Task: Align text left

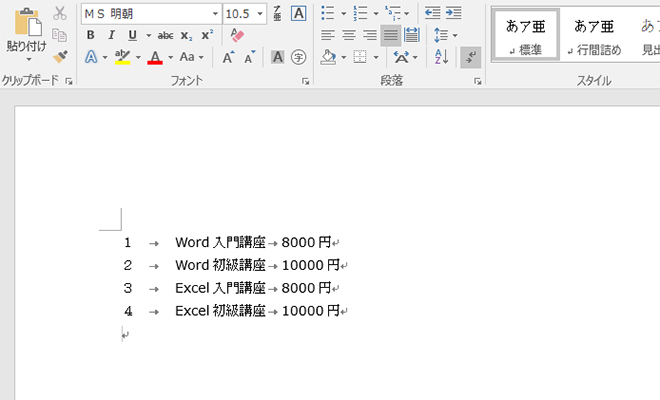Action: click(328, 35)
